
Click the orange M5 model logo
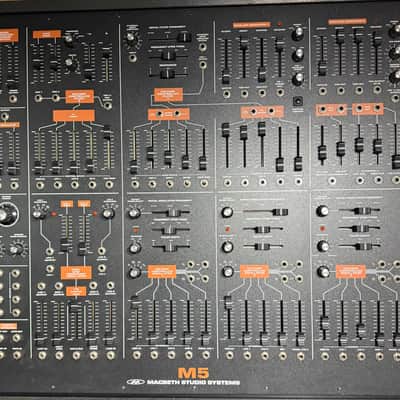[x=193, y=373]
